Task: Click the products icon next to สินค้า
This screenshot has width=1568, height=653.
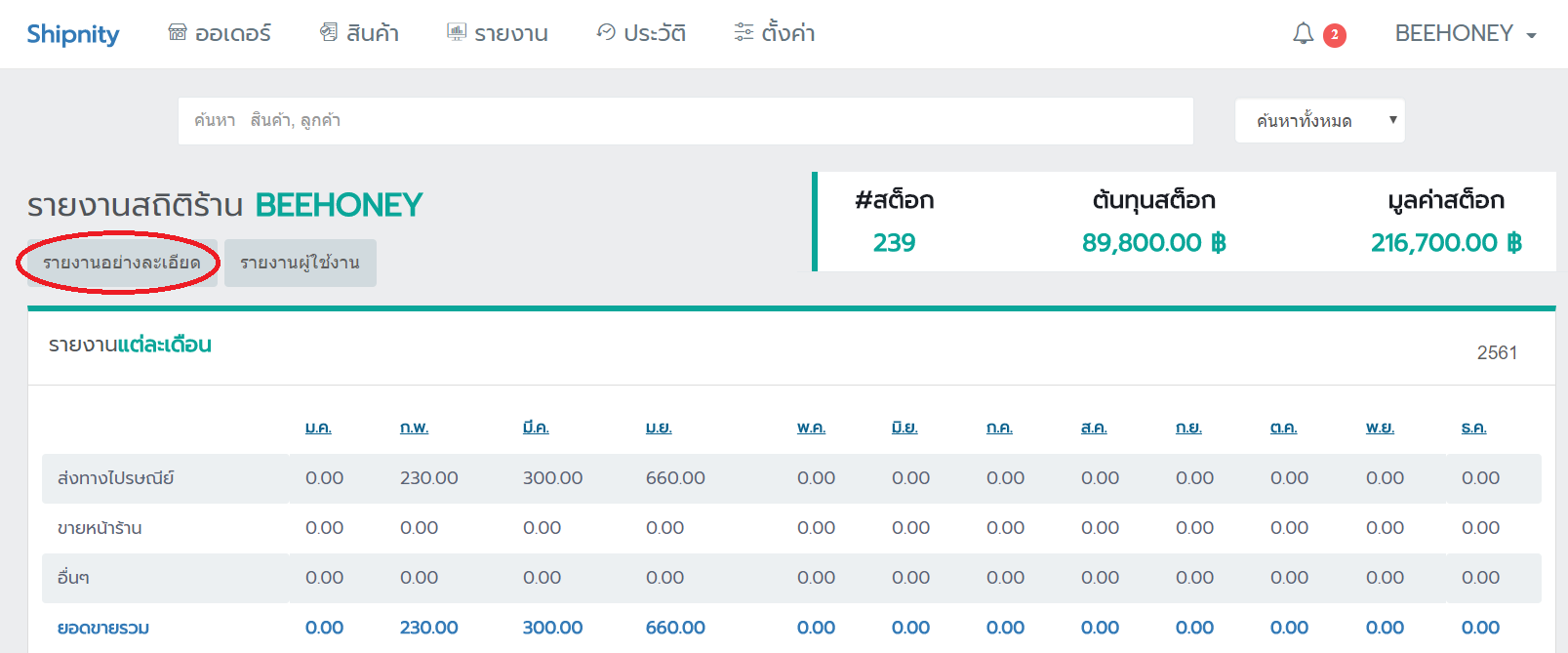Action: [329, 33]
